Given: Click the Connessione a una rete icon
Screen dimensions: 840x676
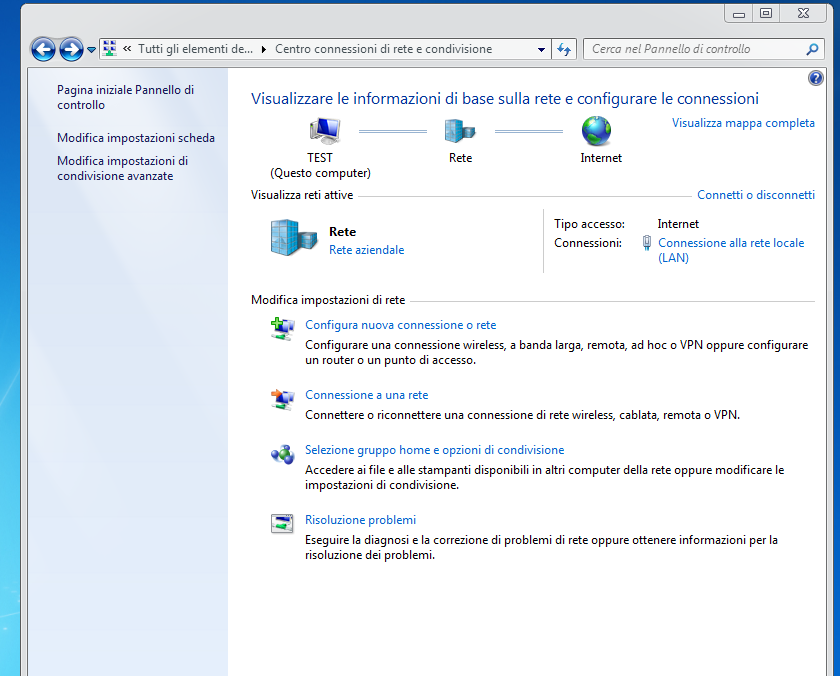Looking at the screenshot, I should tap(283, 398).
